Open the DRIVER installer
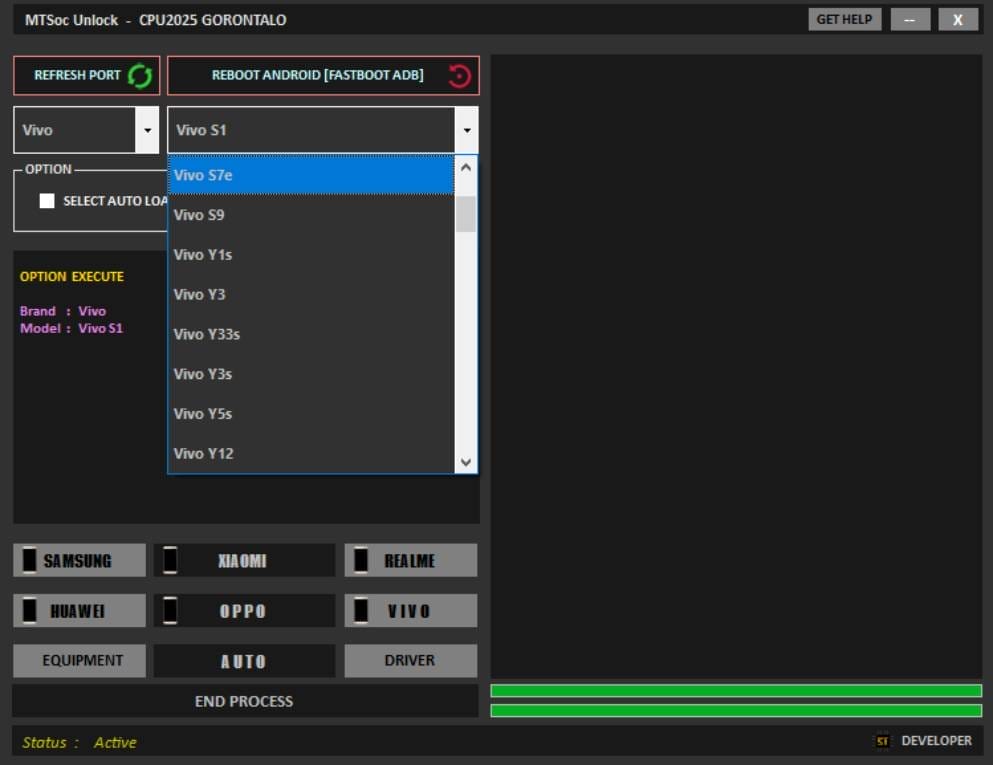Screen dimensions: 993x765 click(x=410, y=660)
